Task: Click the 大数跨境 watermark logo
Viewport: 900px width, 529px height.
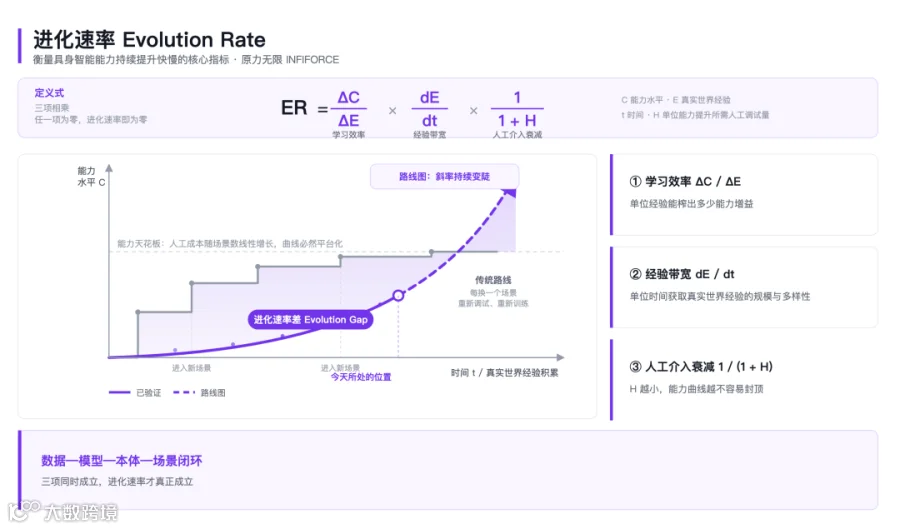Action: tap(63, 511)
